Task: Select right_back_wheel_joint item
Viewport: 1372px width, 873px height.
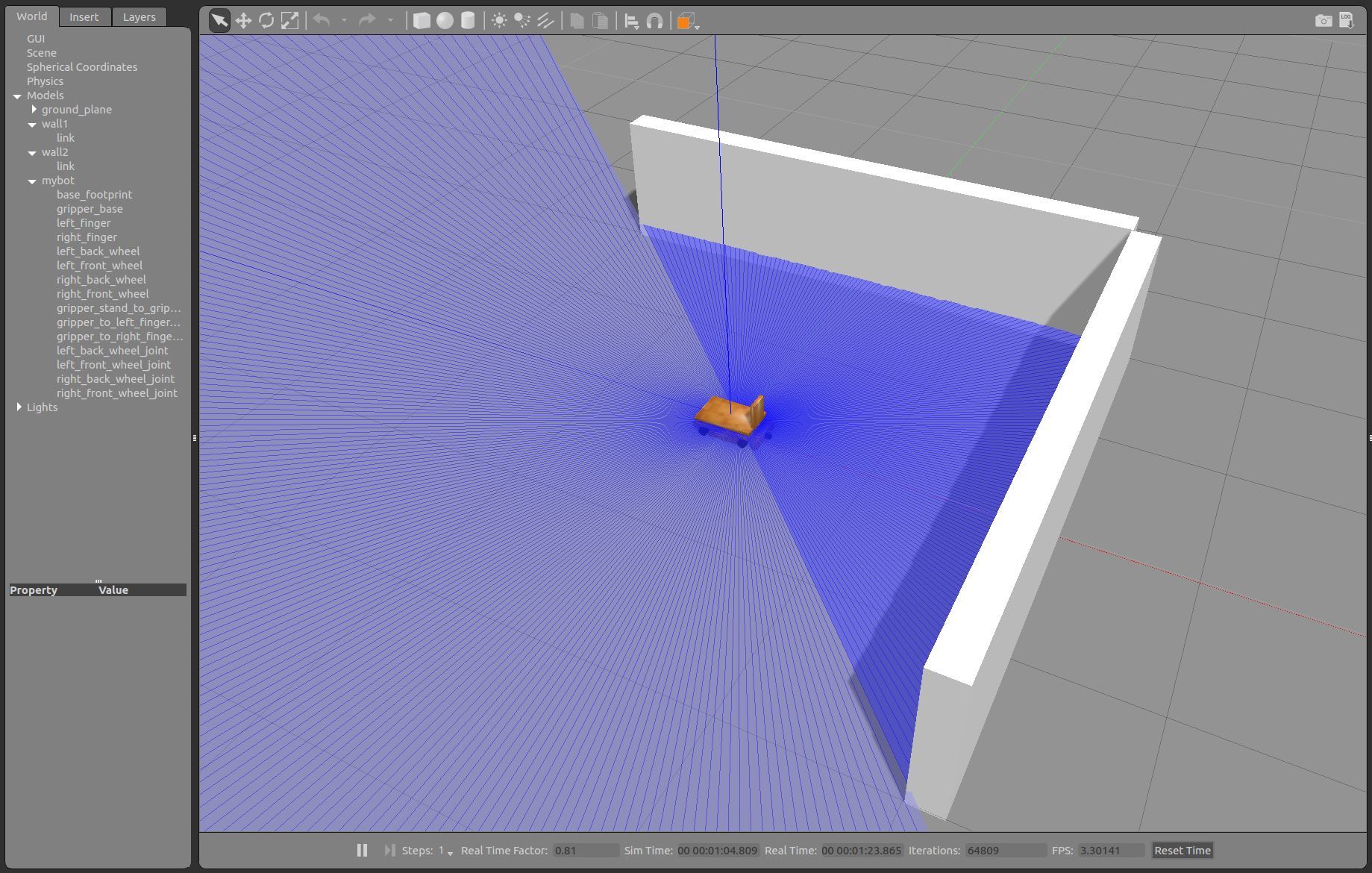Action: click(x=116, y=379)
